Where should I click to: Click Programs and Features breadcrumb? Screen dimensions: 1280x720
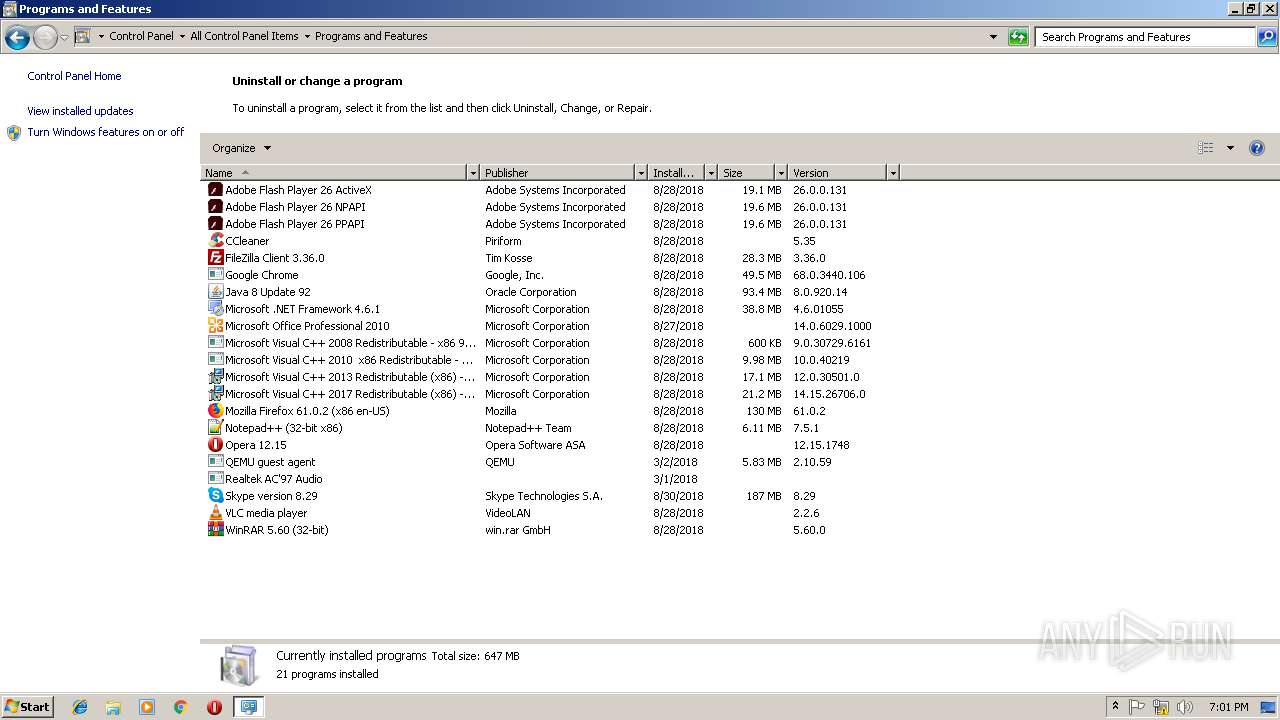pos(371,36)
